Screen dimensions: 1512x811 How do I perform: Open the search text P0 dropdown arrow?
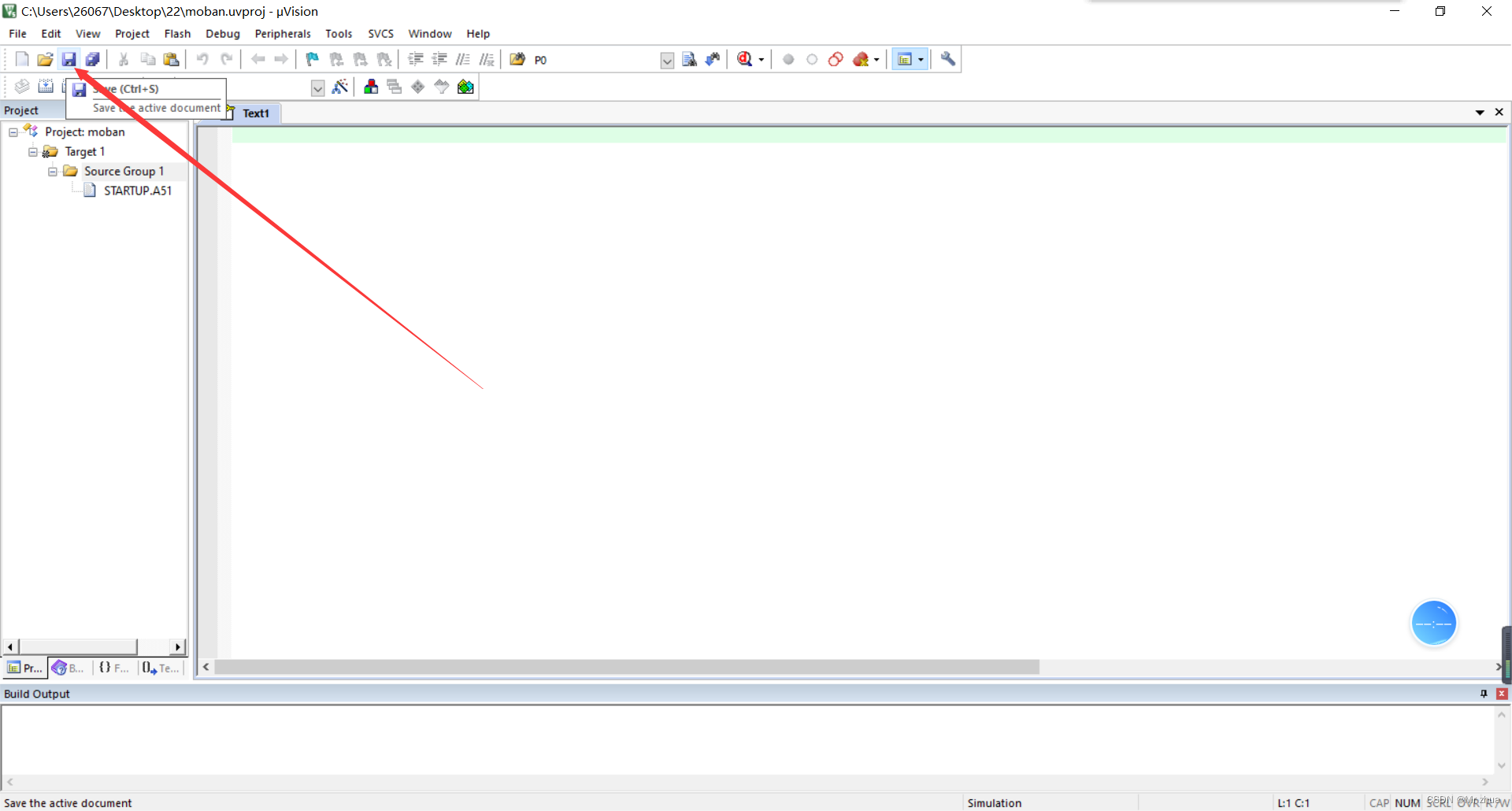pos(667,61)
